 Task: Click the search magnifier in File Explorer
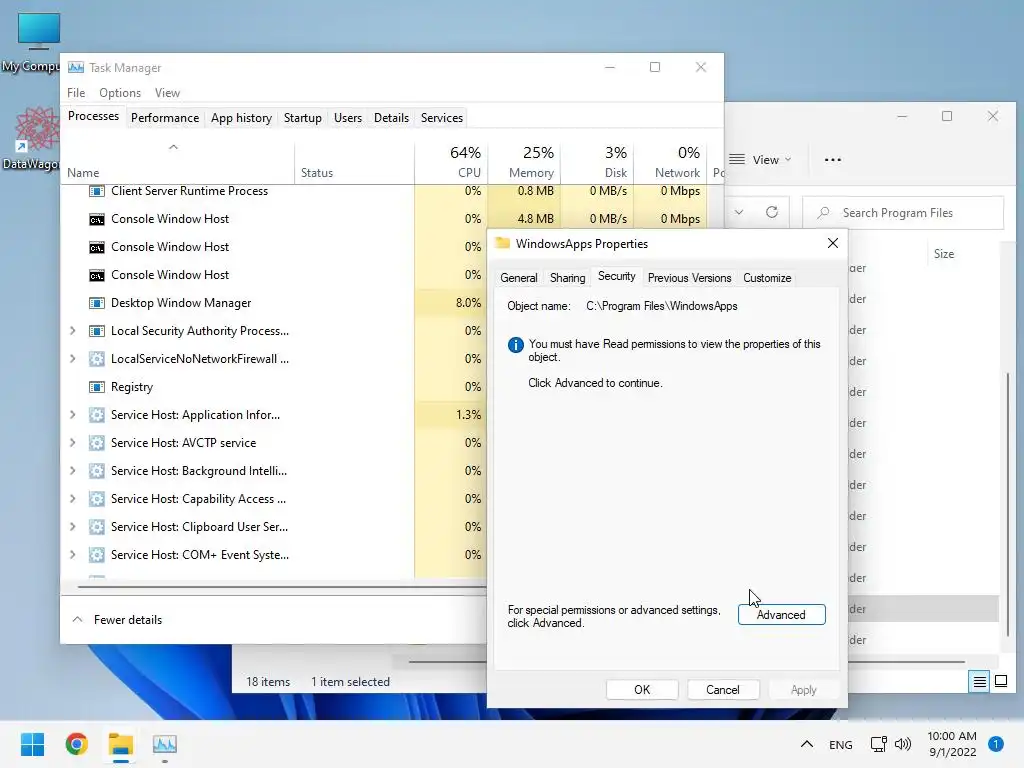[x=824, y=213]
